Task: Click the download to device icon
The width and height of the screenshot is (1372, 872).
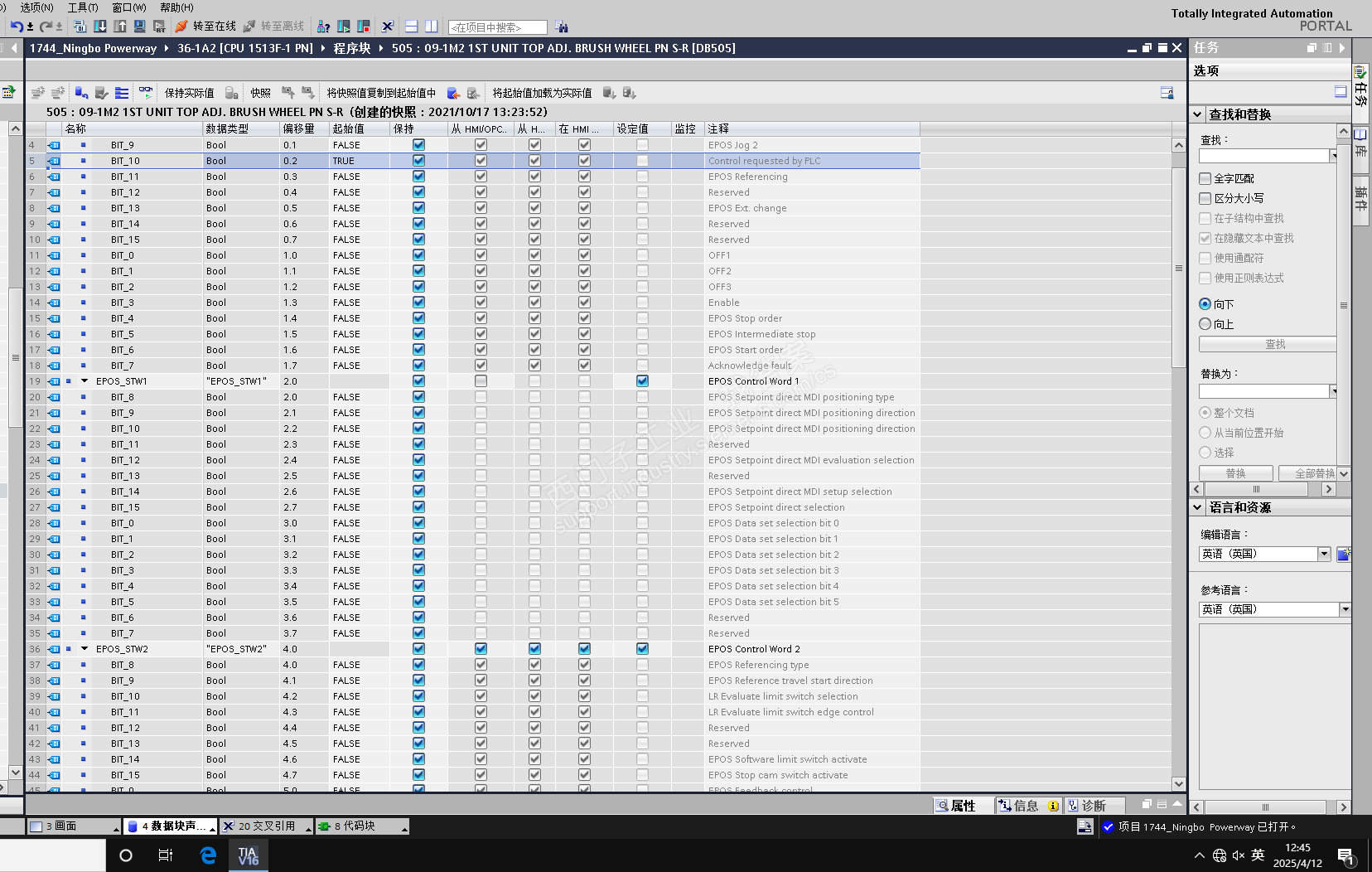Action: [x=100, y=27]
